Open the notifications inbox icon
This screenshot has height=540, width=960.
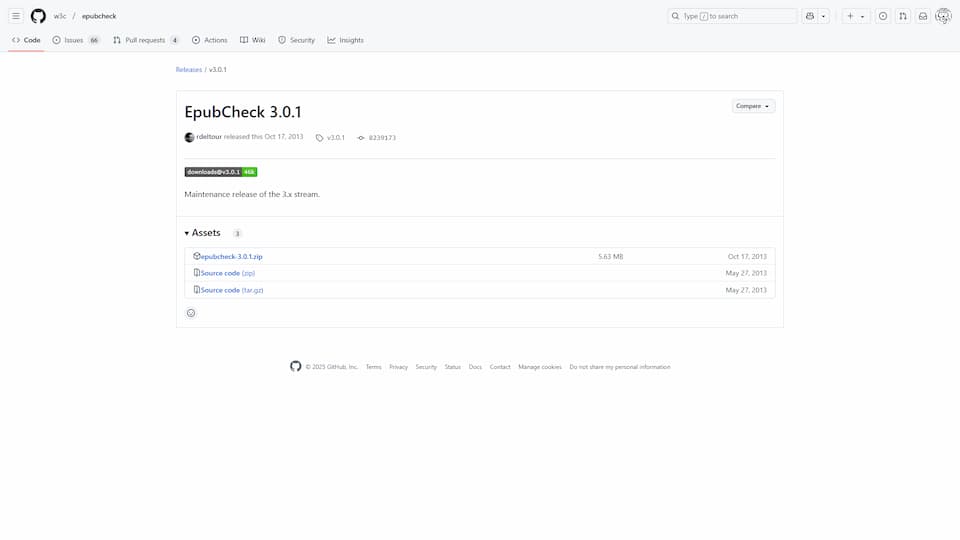pyautogui.click(x=923, y=16)
